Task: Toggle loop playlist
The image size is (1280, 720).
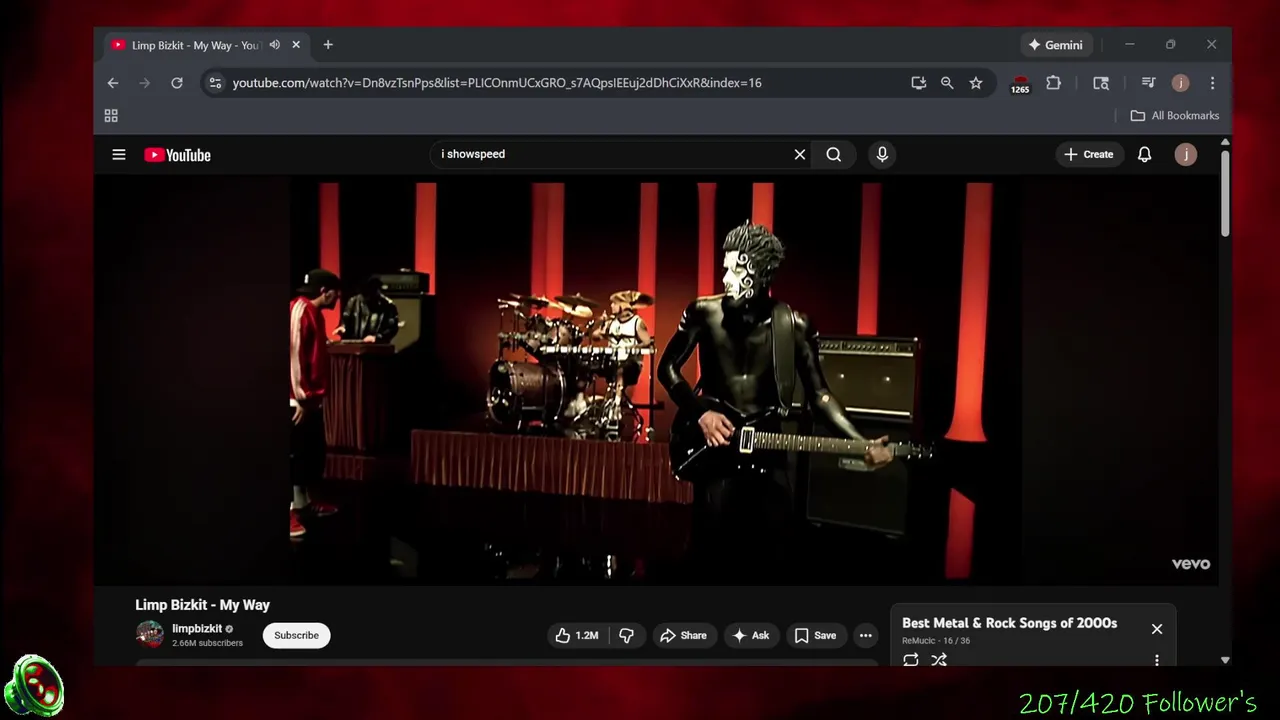Action: (911, 660)
